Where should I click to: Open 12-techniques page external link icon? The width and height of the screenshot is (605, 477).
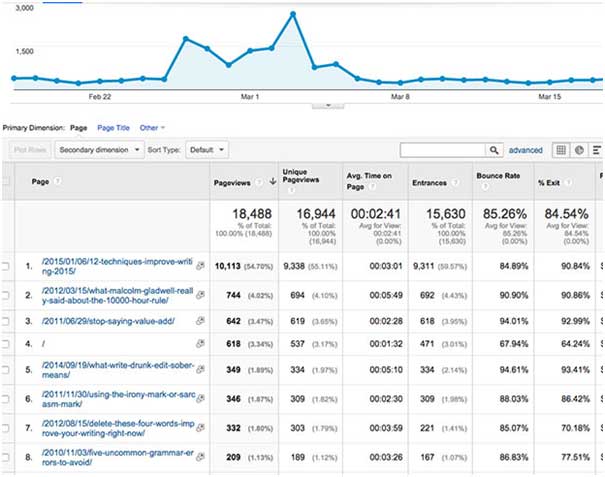(x=201, y=267)
